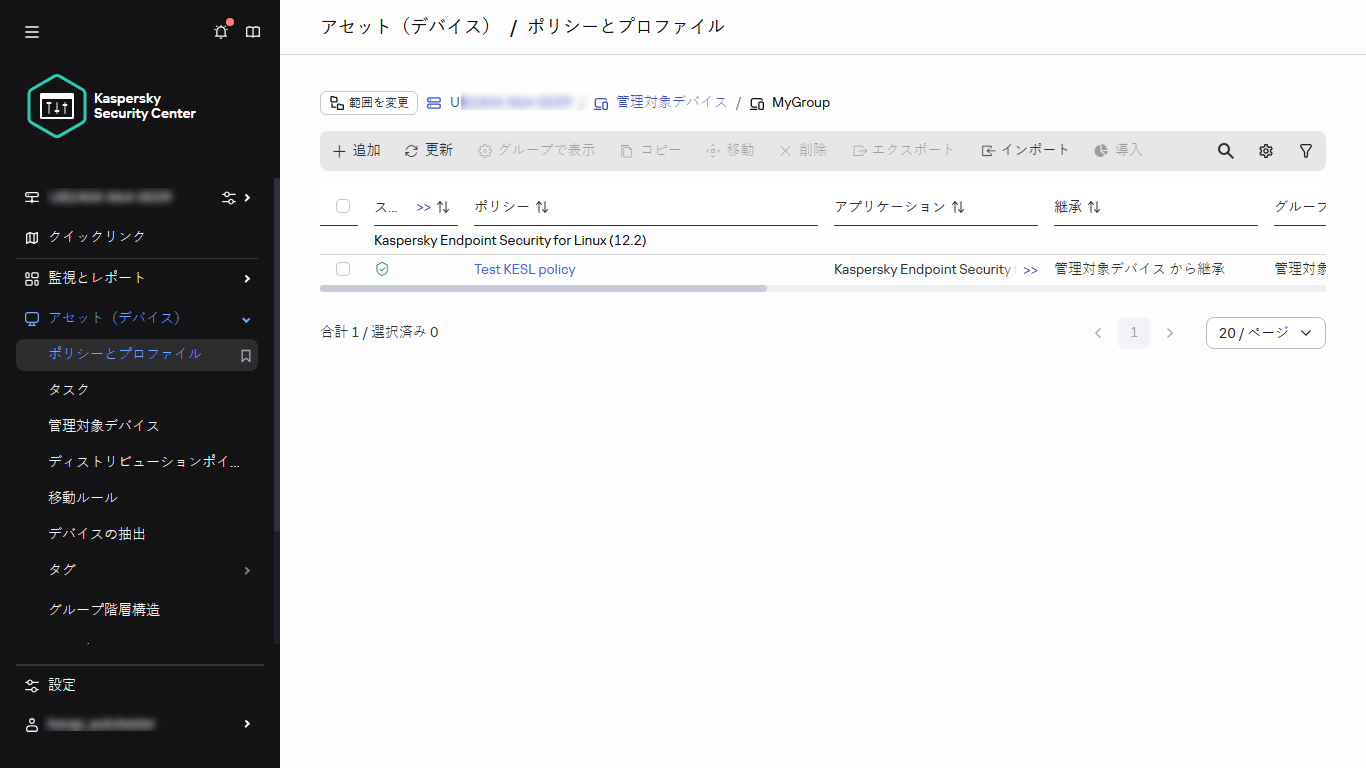Viewport: 1366px width, 768px height.
Task: Select the checkbox for Test KESL policy
Action: pyautogui.click(x=343, y=269)
